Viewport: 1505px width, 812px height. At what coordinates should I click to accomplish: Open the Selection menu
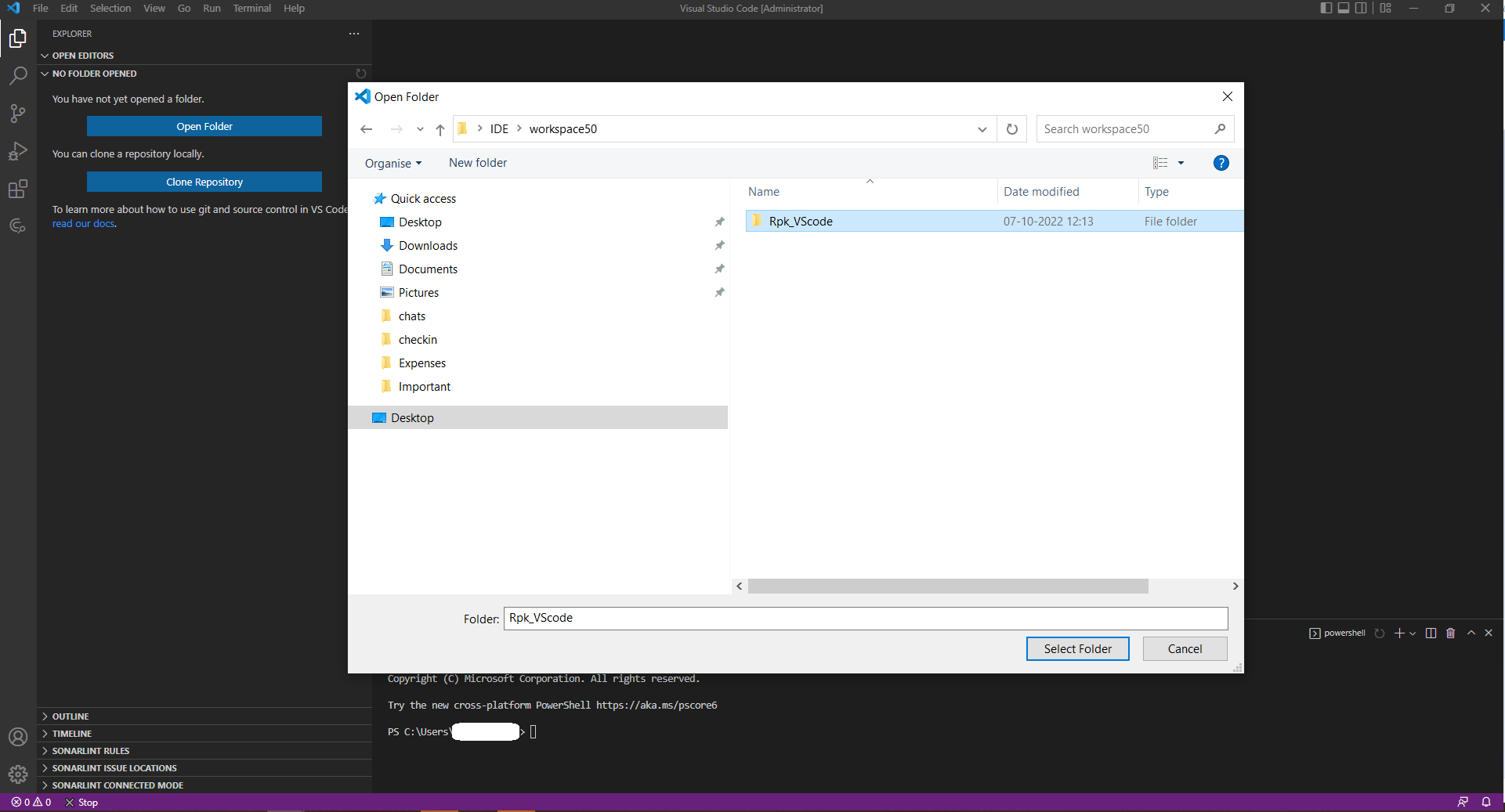coord(110,9)
